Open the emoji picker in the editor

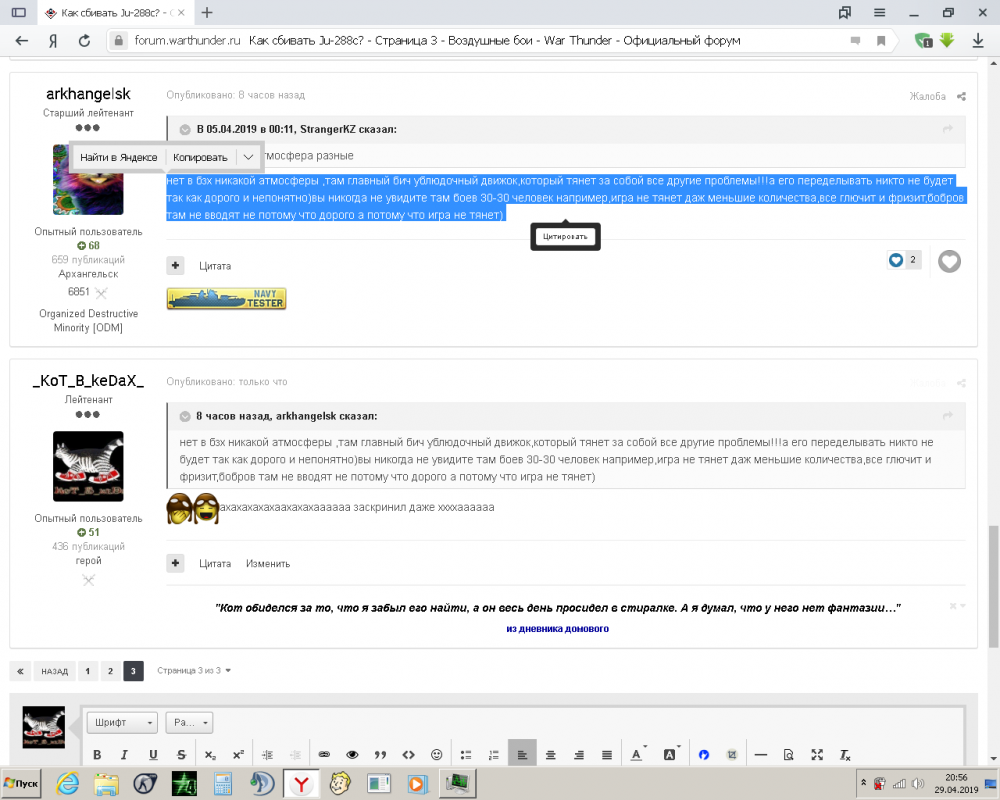click(435, 754)
